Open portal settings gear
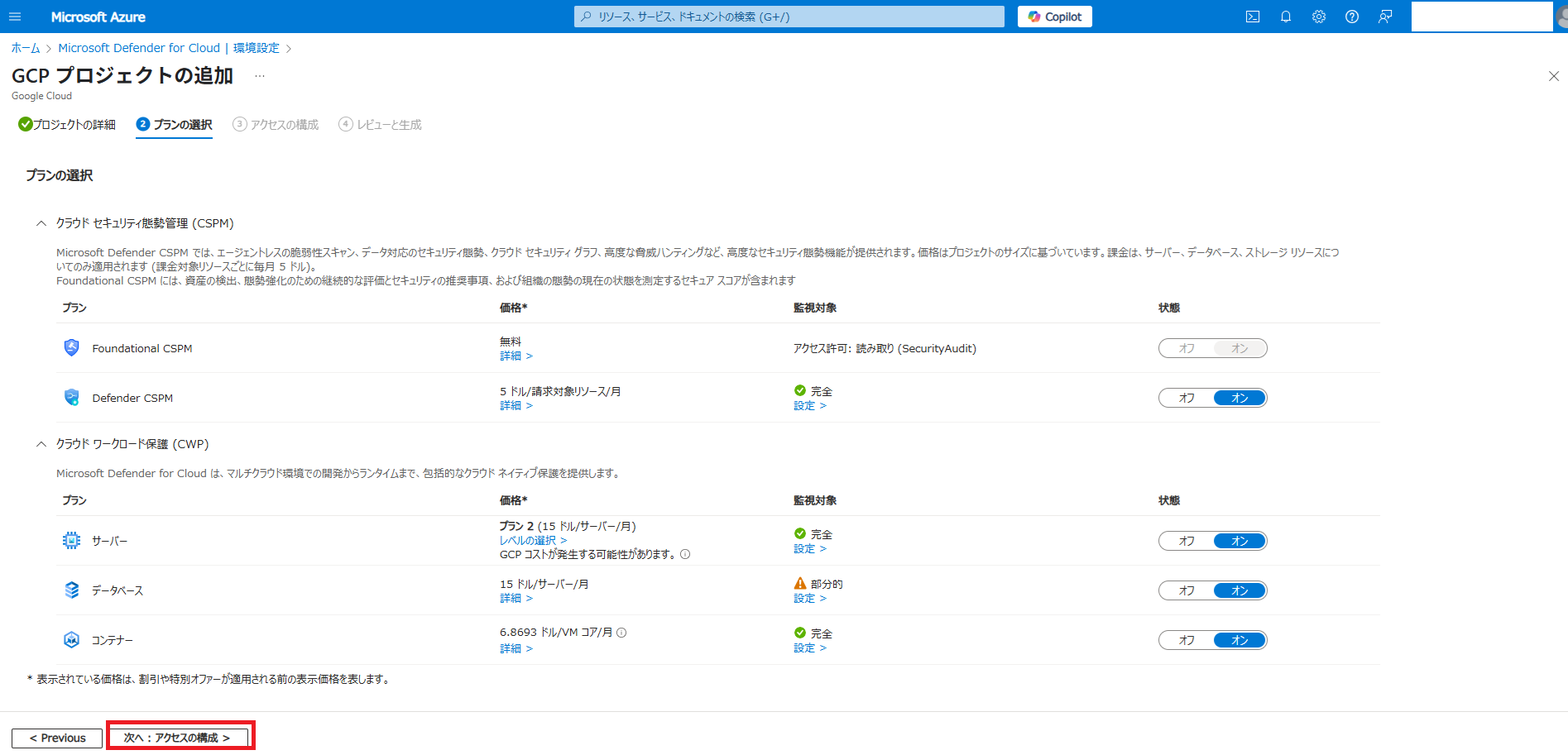The height and width of the screenshot is (755, 1568). tap(1319, 17)
